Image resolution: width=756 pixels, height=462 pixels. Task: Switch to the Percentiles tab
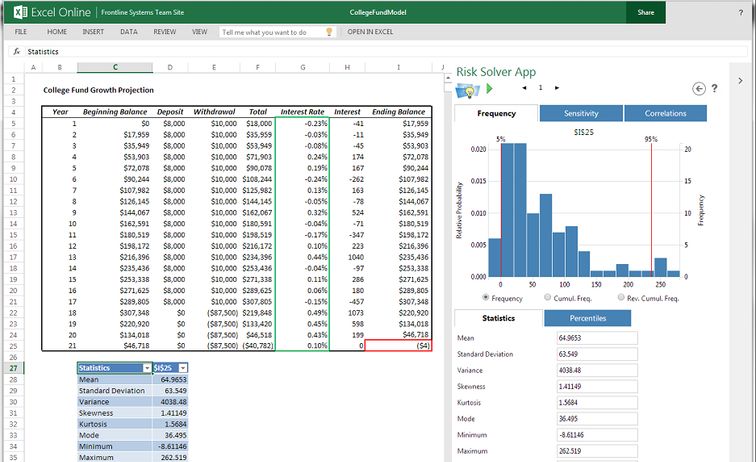587,318
